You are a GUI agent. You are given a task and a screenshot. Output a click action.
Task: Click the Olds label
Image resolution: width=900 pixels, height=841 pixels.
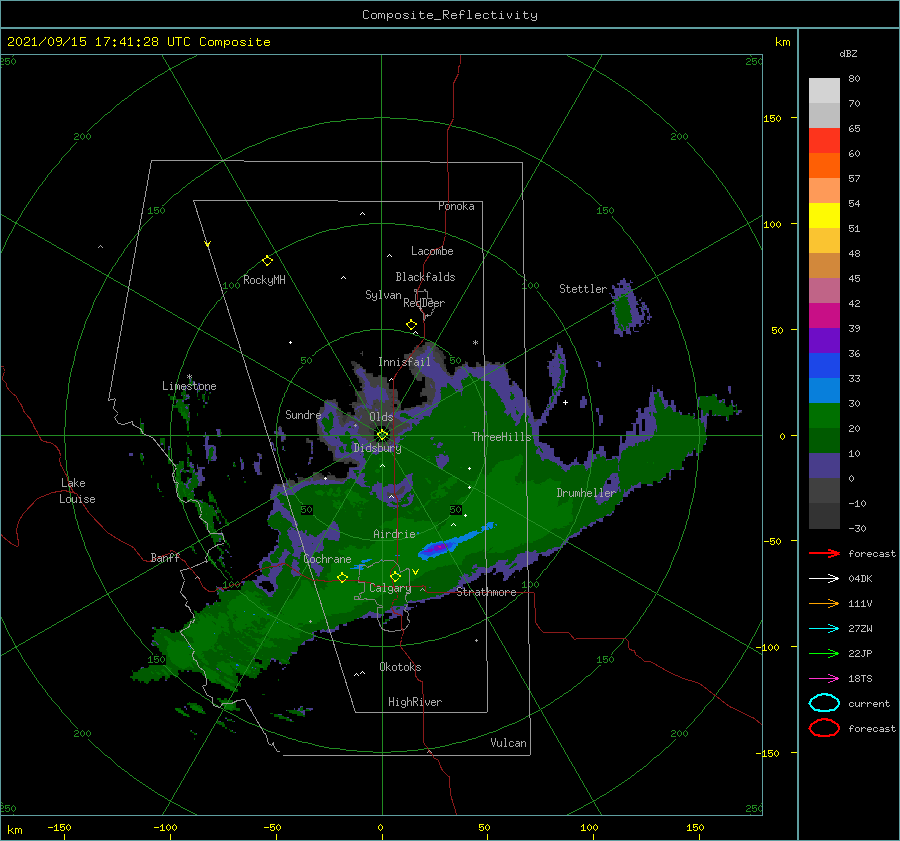click(x=381, y=417)
